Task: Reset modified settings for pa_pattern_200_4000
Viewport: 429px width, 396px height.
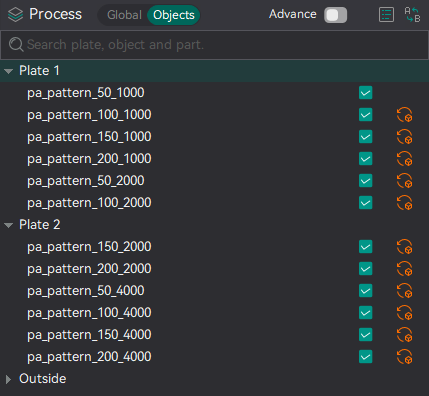Action: click(x=404, y=357)
